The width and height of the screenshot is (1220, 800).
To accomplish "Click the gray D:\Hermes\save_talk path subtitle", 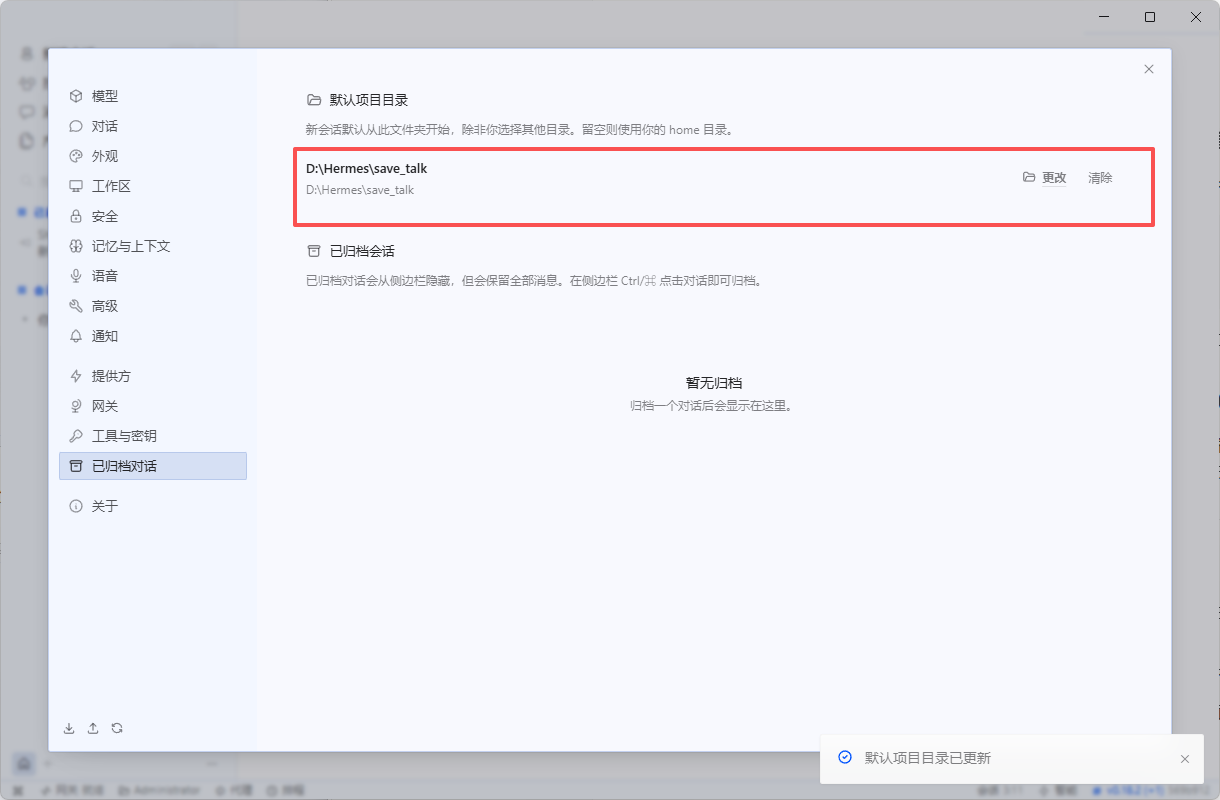I will (x=360, y=189).
